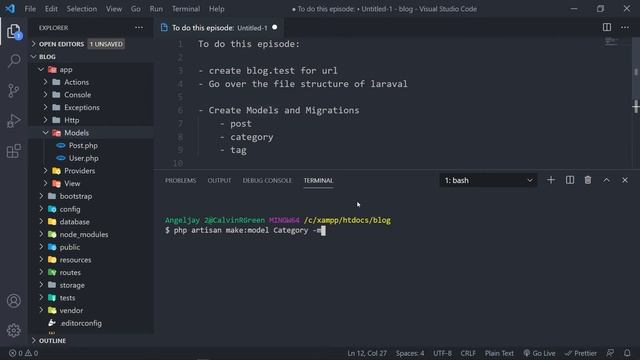Open editor more actions ellipsis
Image resolution: width=640 pixels, height=360 pixels.
[625, 27]
